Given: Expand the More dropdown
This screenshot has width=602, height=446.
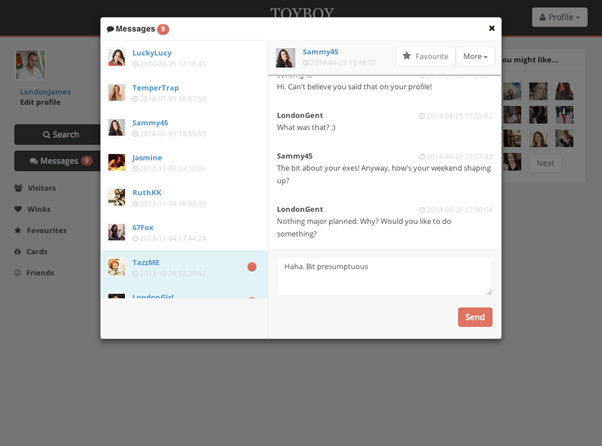Looking at the screenshot, I should pos(475,56).
